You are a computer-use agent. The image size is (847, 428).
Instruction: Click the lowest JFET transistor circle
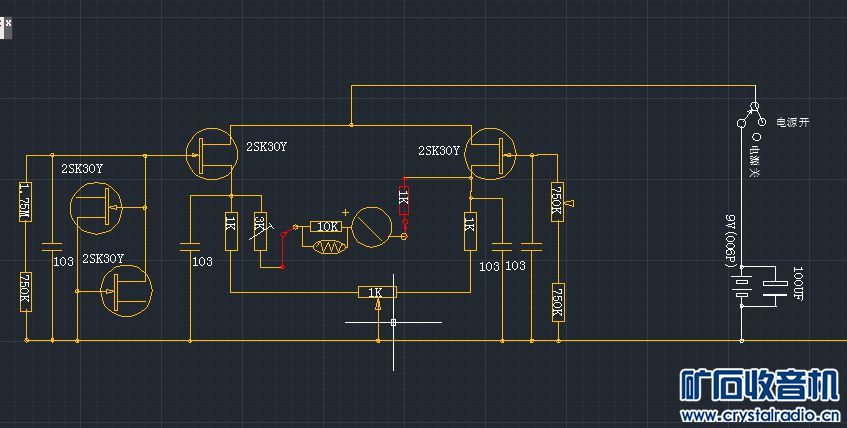tap(127, 291)
